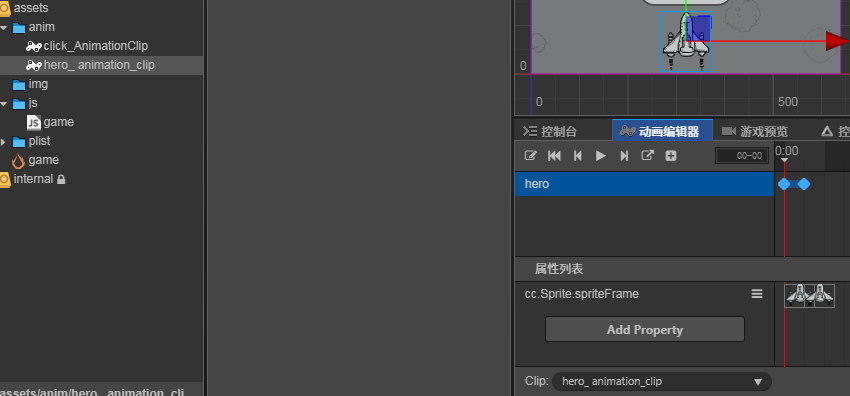Viewport: 850px width, 396px height.
Task: Step to next frame in animation
Action: point(624,155)
